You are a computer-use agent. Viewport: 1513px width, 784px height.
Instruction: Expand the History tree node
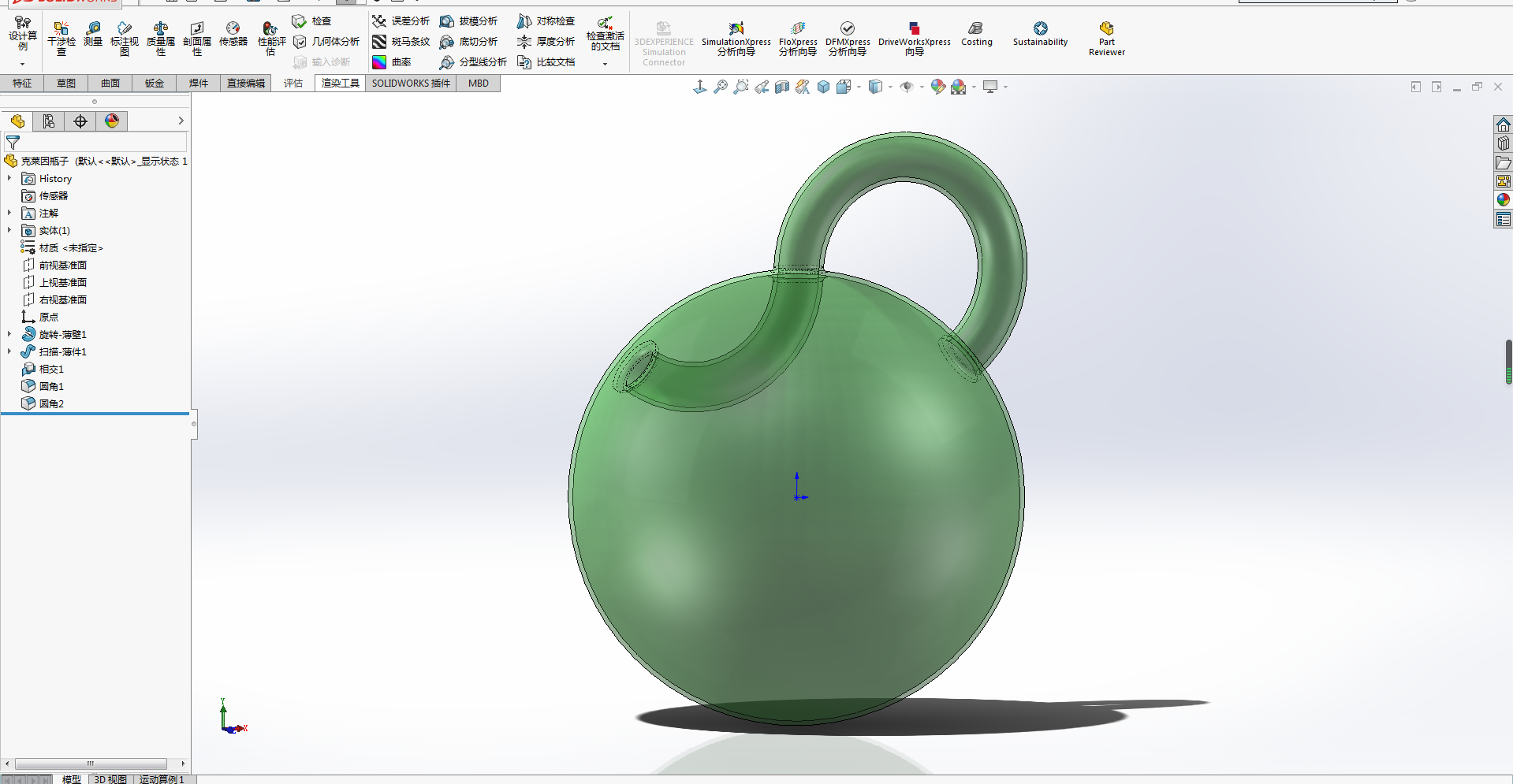tap(9, 179)
